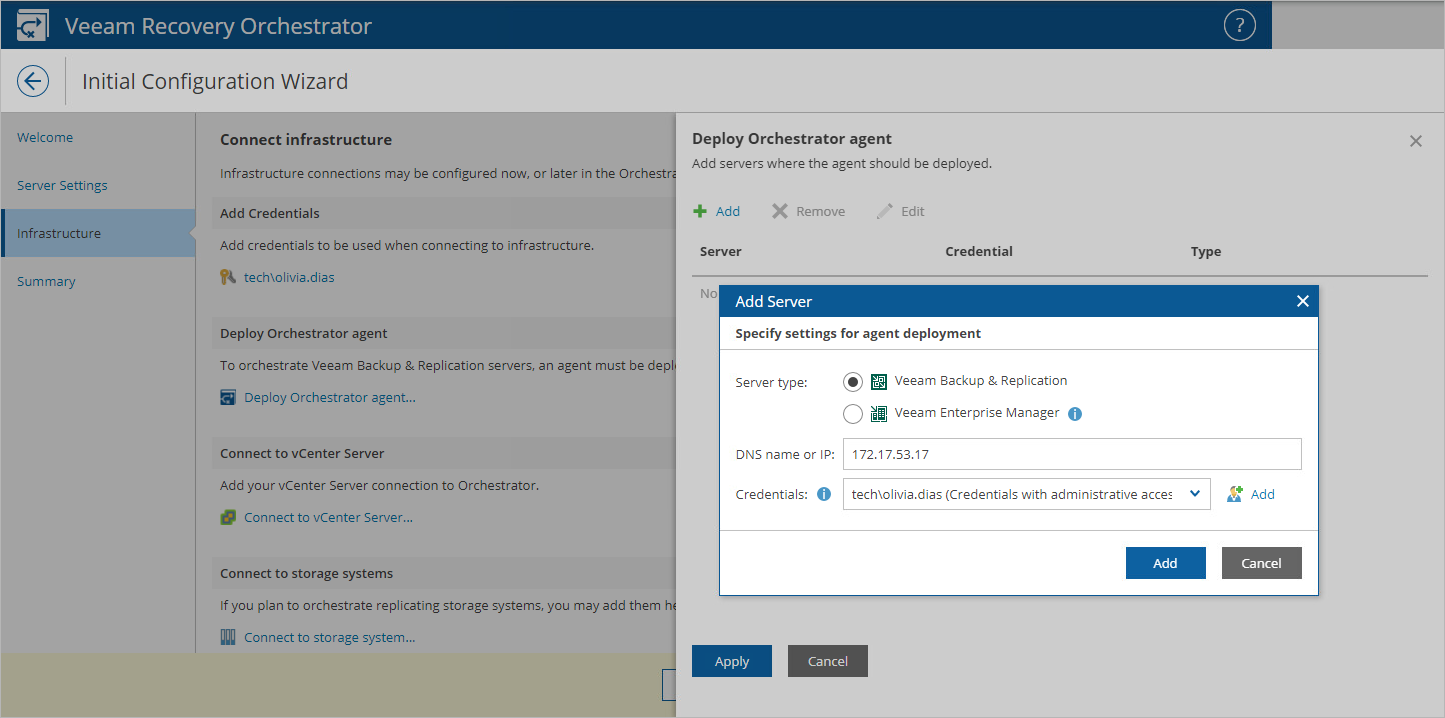Viewport: 1445px width, 718px height.
Task: Click the storage system icon near Connect to storage system
Action: [229, 636]
